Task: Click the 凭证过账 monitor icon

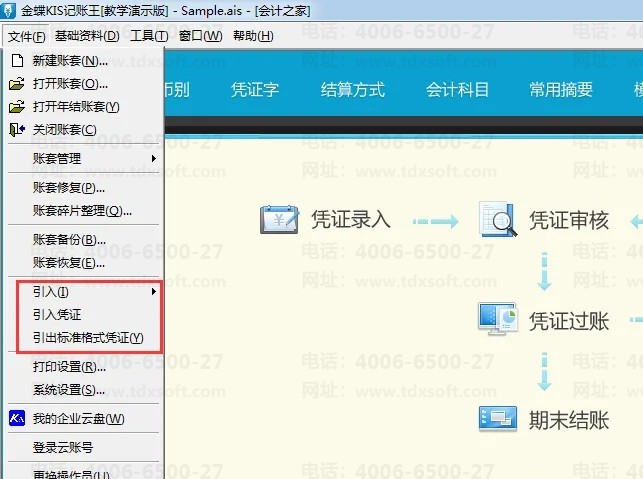Action: click(x=497, y=319)
